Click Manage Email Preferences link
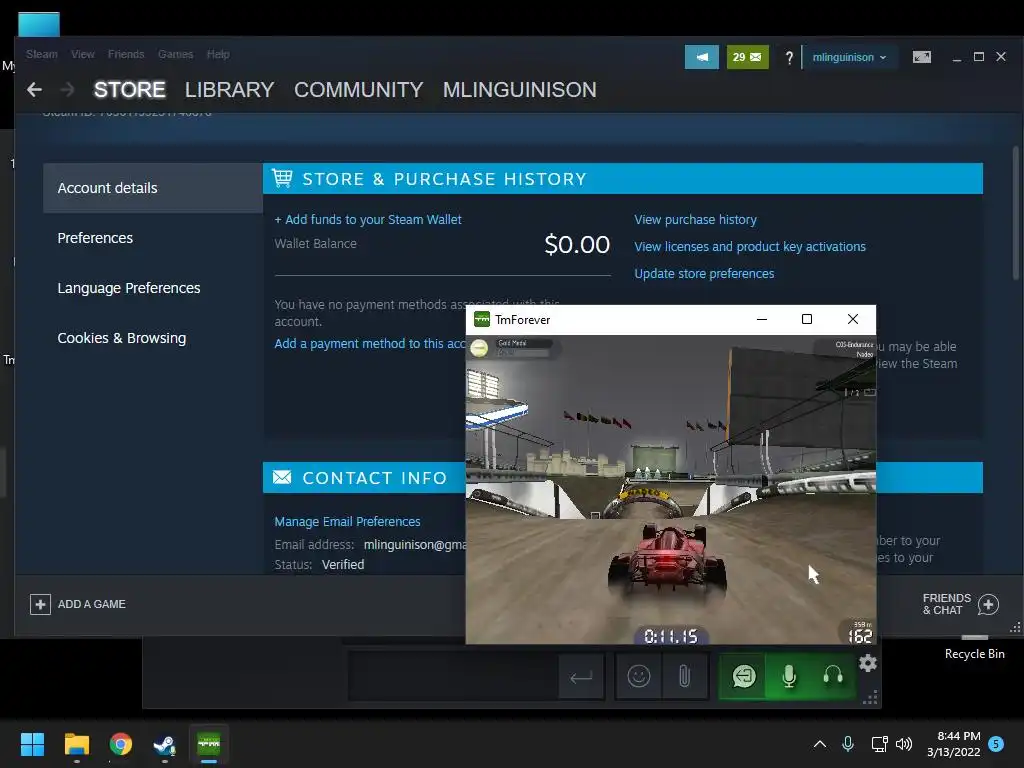The height and width of the screenshot is (768, 1024). 347,522
